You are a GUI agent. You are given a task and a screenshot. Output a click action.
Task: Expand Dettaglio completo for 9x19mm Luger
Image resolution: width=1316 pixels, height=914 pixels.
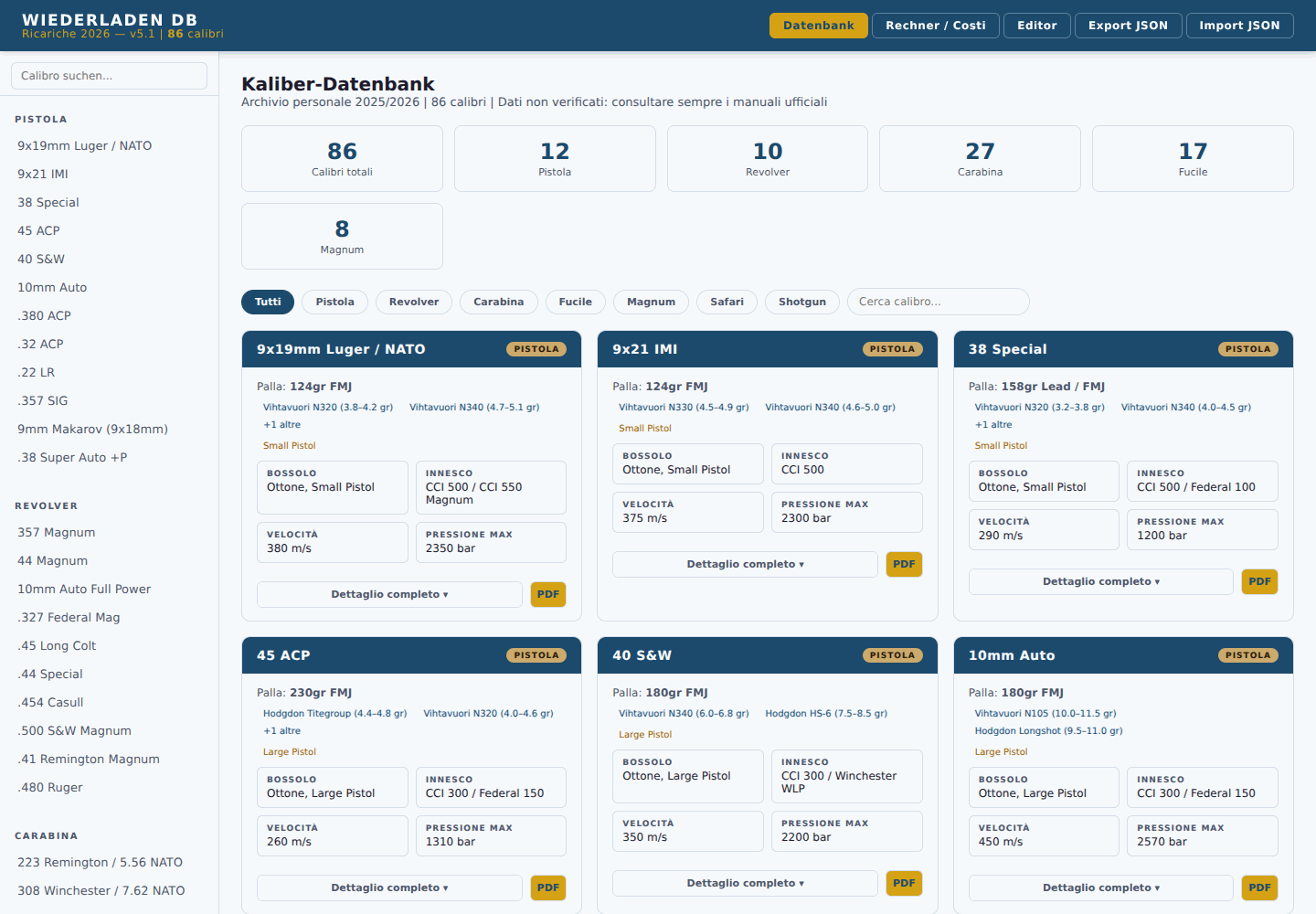389,594
